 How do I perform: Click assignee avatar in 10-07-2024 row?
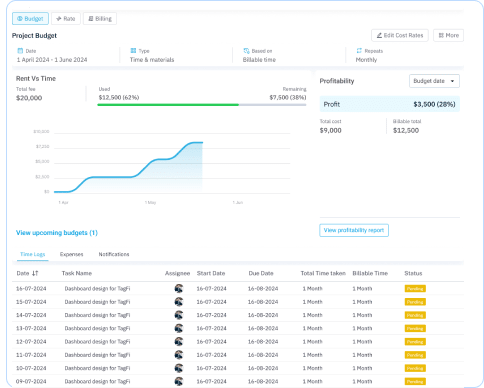point(179,368)
